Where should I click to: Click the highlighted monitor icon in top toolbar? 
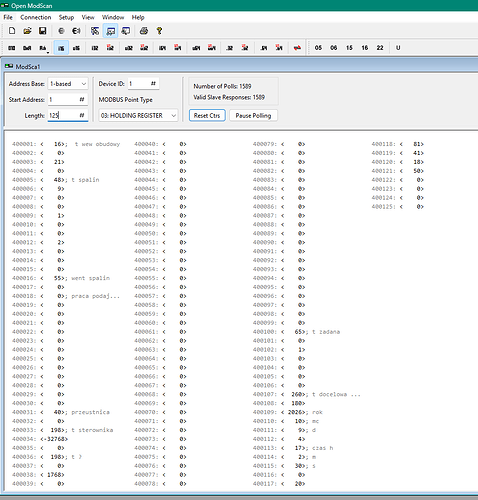111,31
